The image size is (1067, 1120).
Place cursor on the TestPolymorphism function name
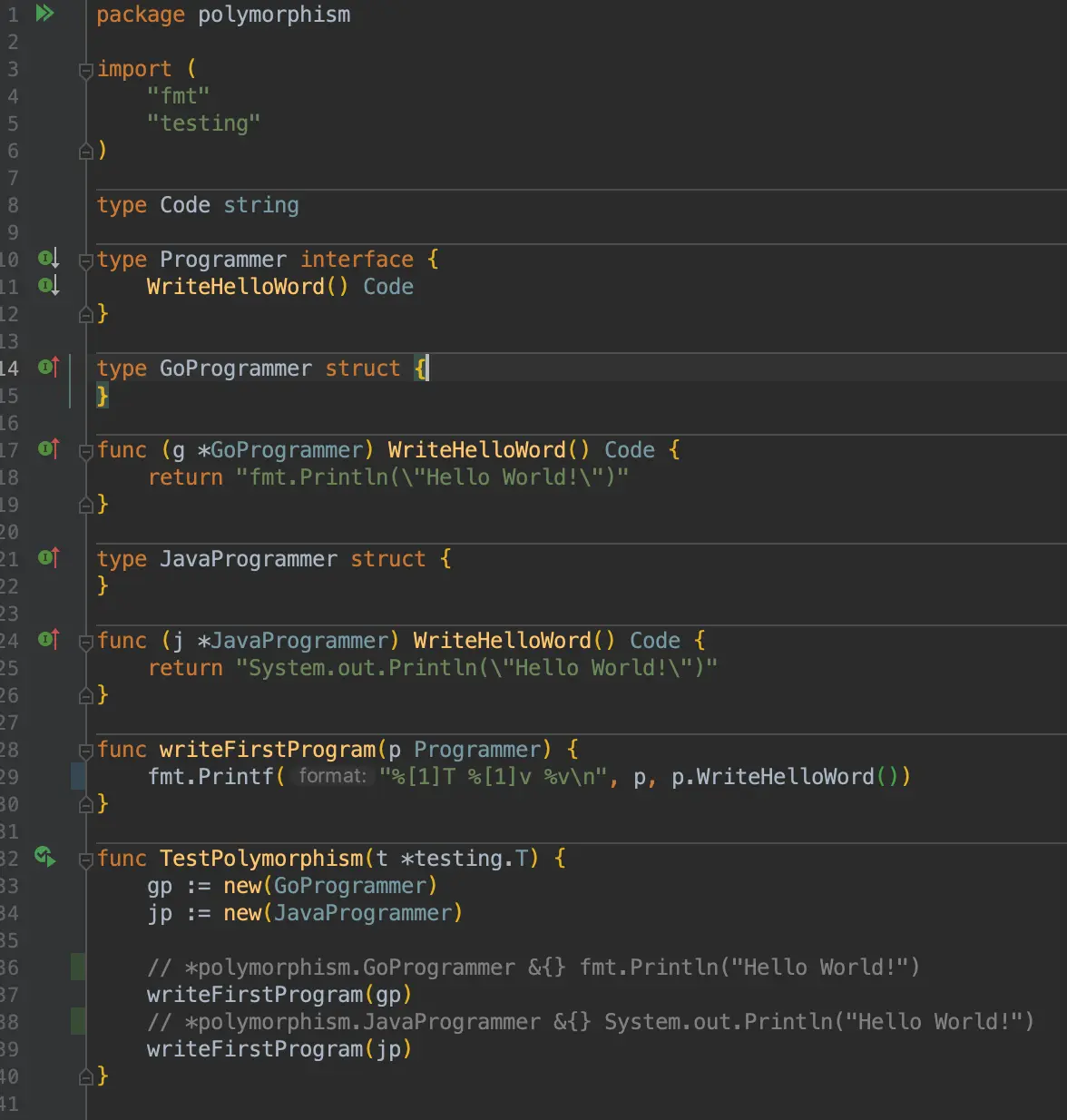pyautogui.click(x=262, y=858)
